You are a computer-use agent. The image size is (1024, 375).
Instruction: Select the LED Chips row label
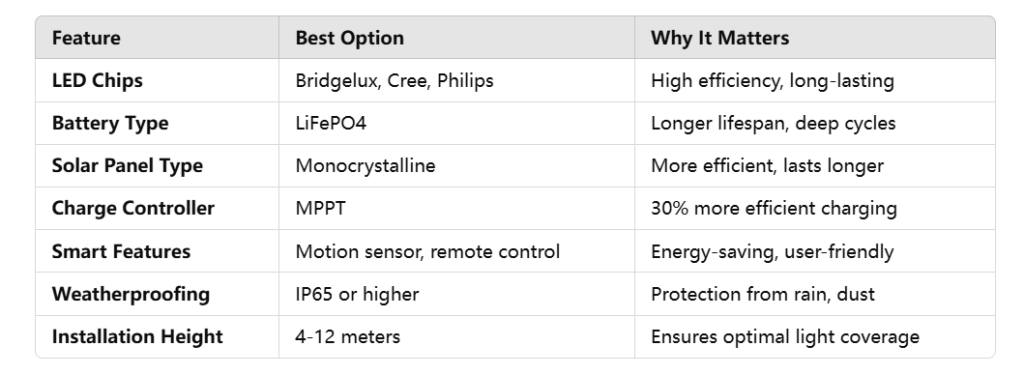97,81
